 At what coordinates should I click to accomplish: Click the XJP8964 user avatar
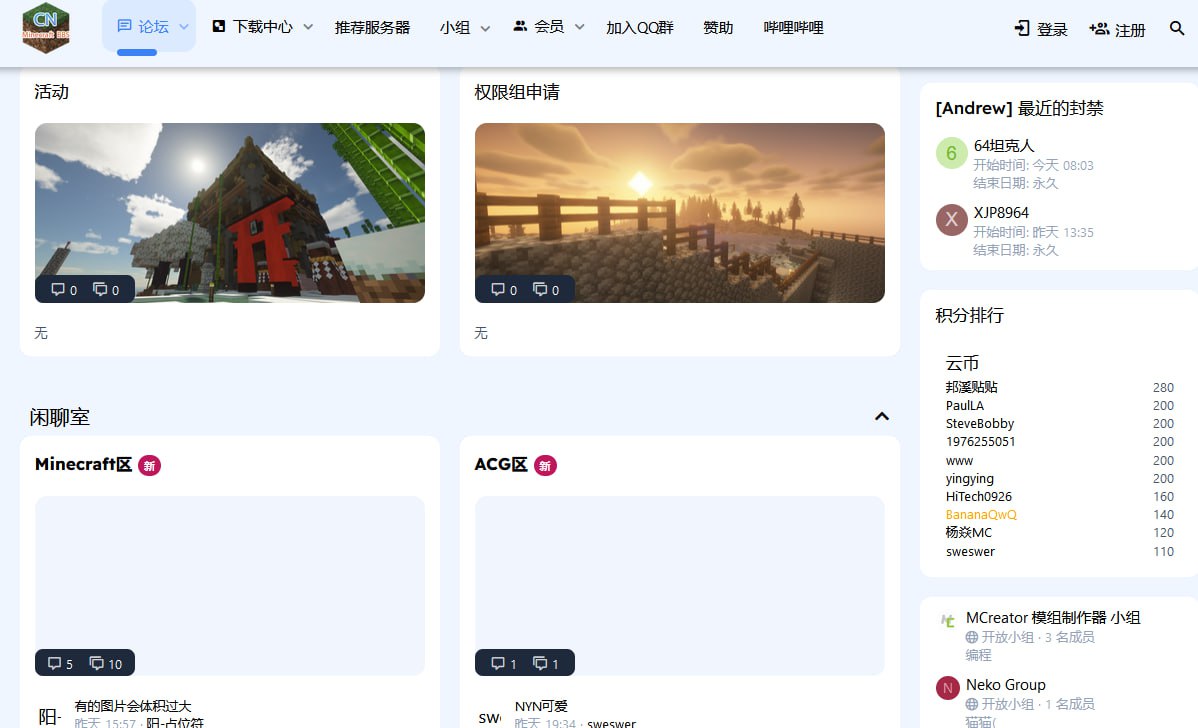[x=951, y=220]
